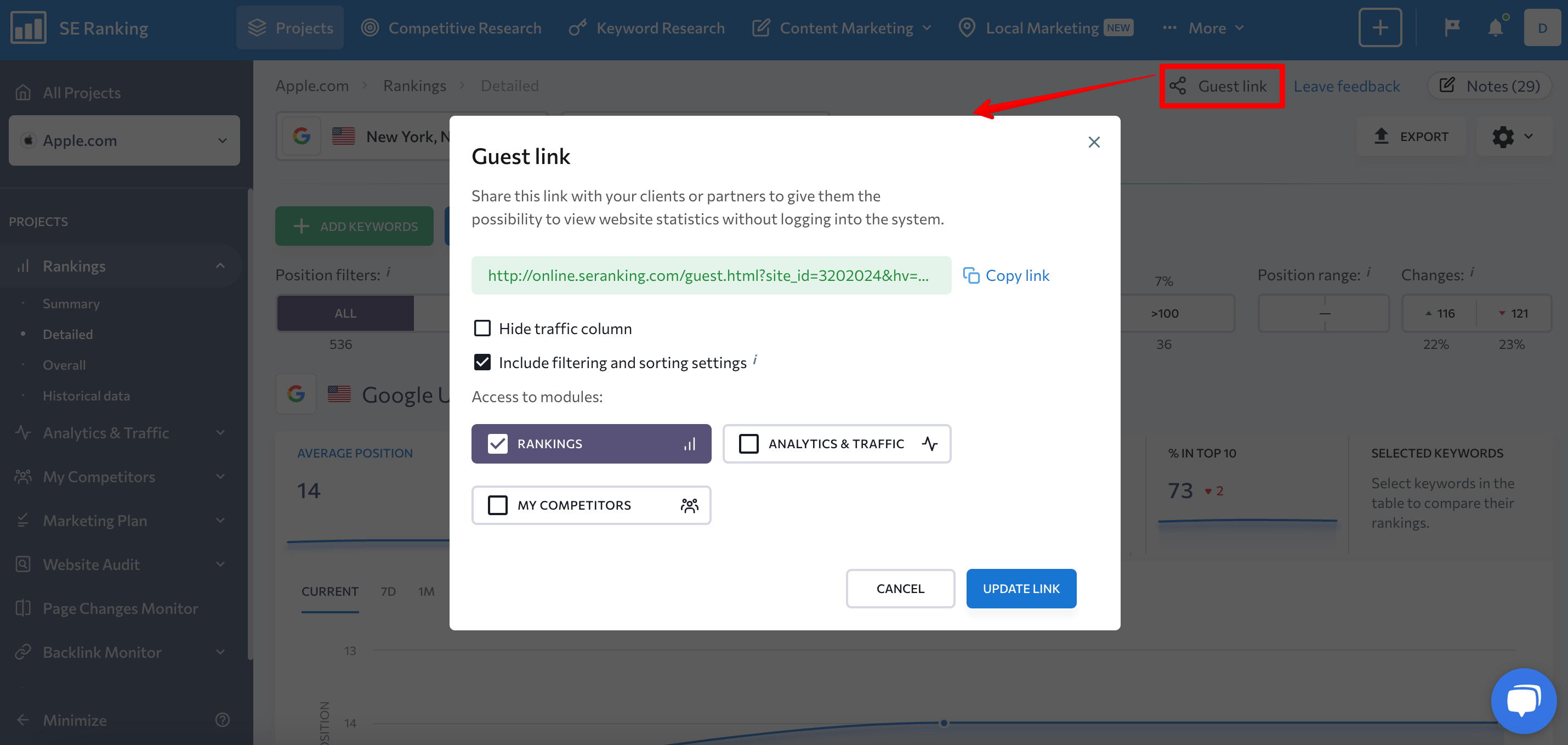Viewport: 1568px width, 745px height.
Task: Click the Page Changes Monitor sidebar icon
Action: pos(23,608)
